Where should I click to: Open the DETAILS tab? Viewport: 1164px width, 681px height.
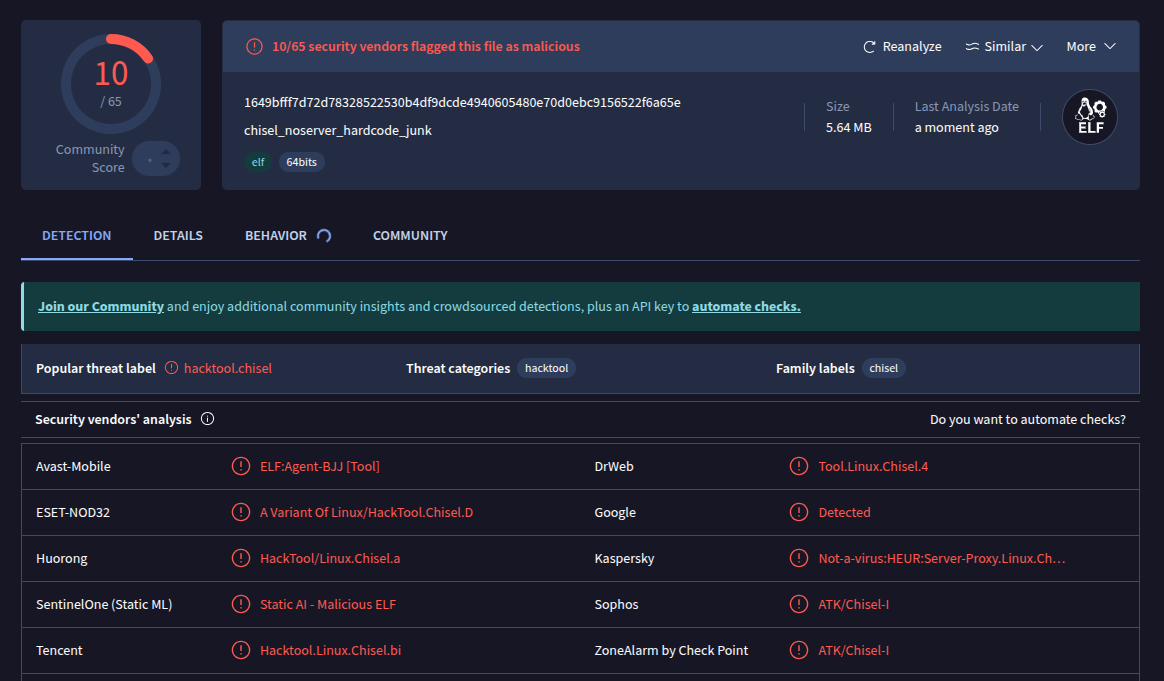pyautogui.click(x=178, y=235)
